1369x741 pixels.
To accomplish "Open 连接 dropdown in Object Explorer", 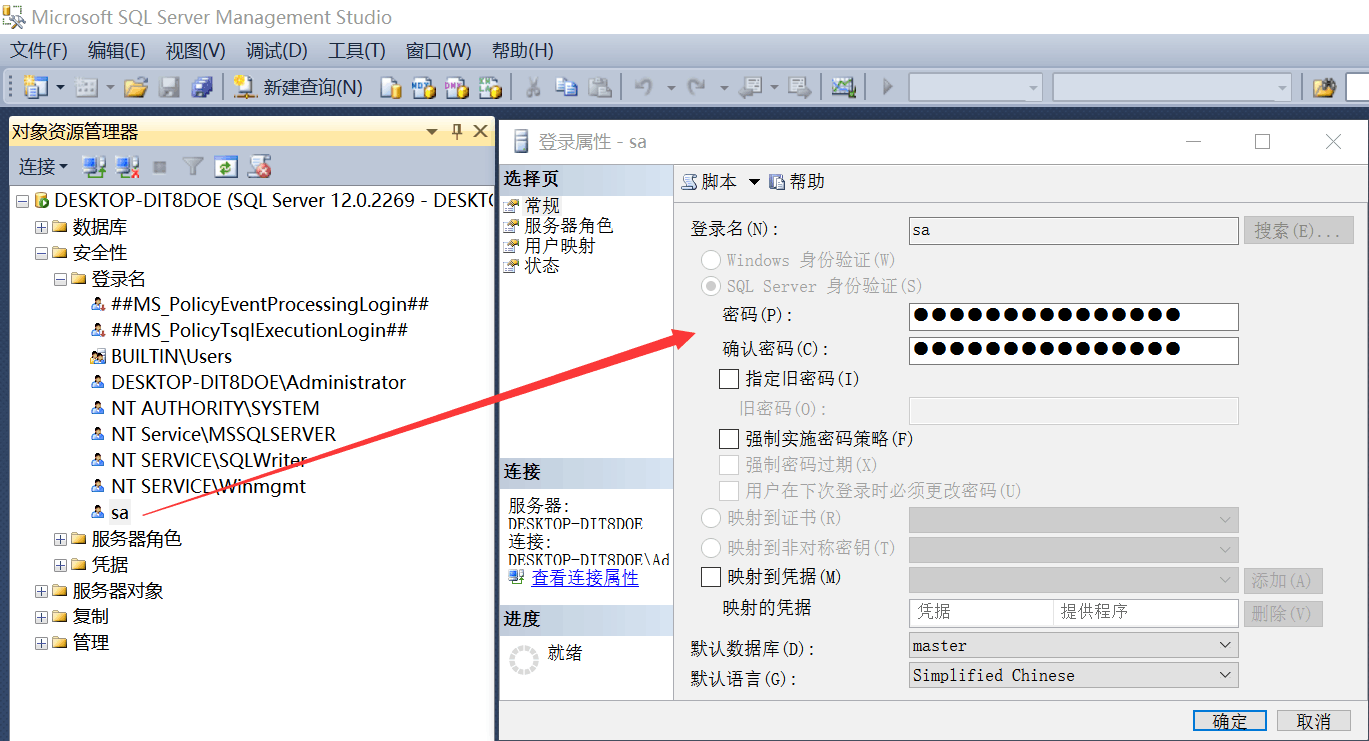I will 43,166.
